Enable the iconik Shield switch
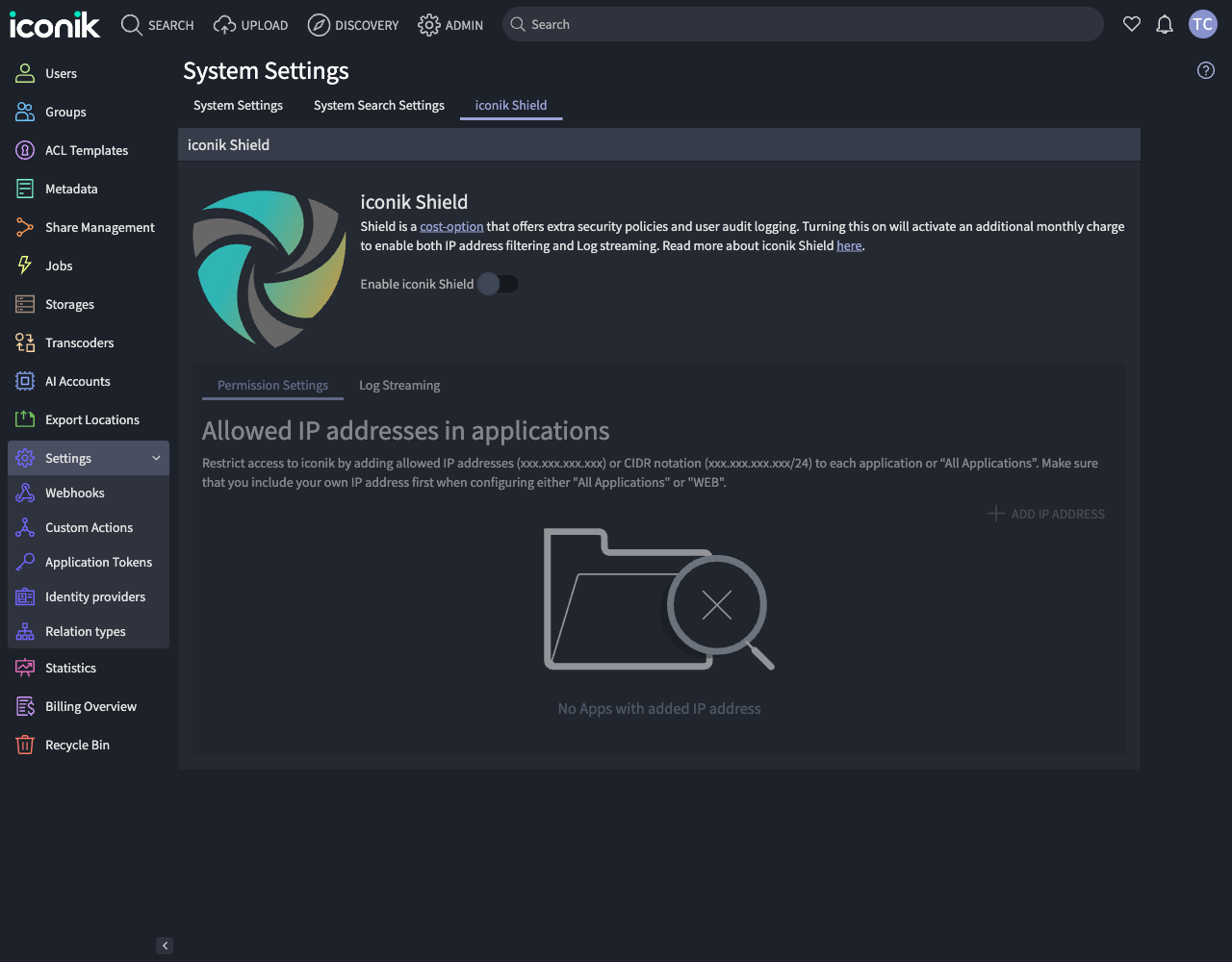1232x962 pixels. [498, 284]
